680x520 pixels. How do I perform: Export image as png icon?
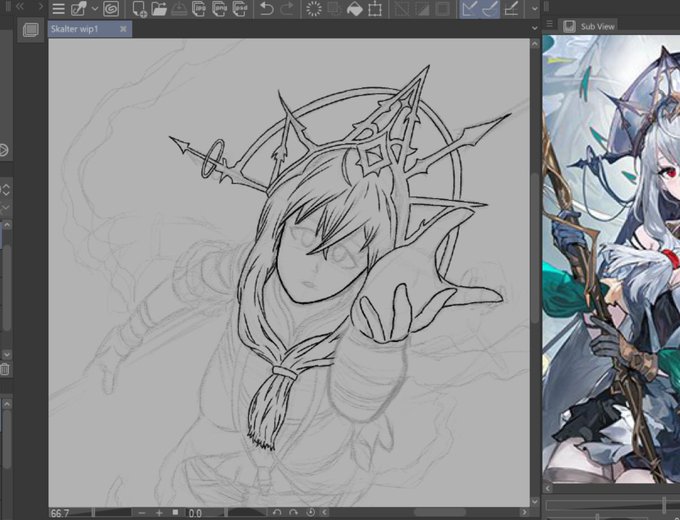(x=219, y=9)
